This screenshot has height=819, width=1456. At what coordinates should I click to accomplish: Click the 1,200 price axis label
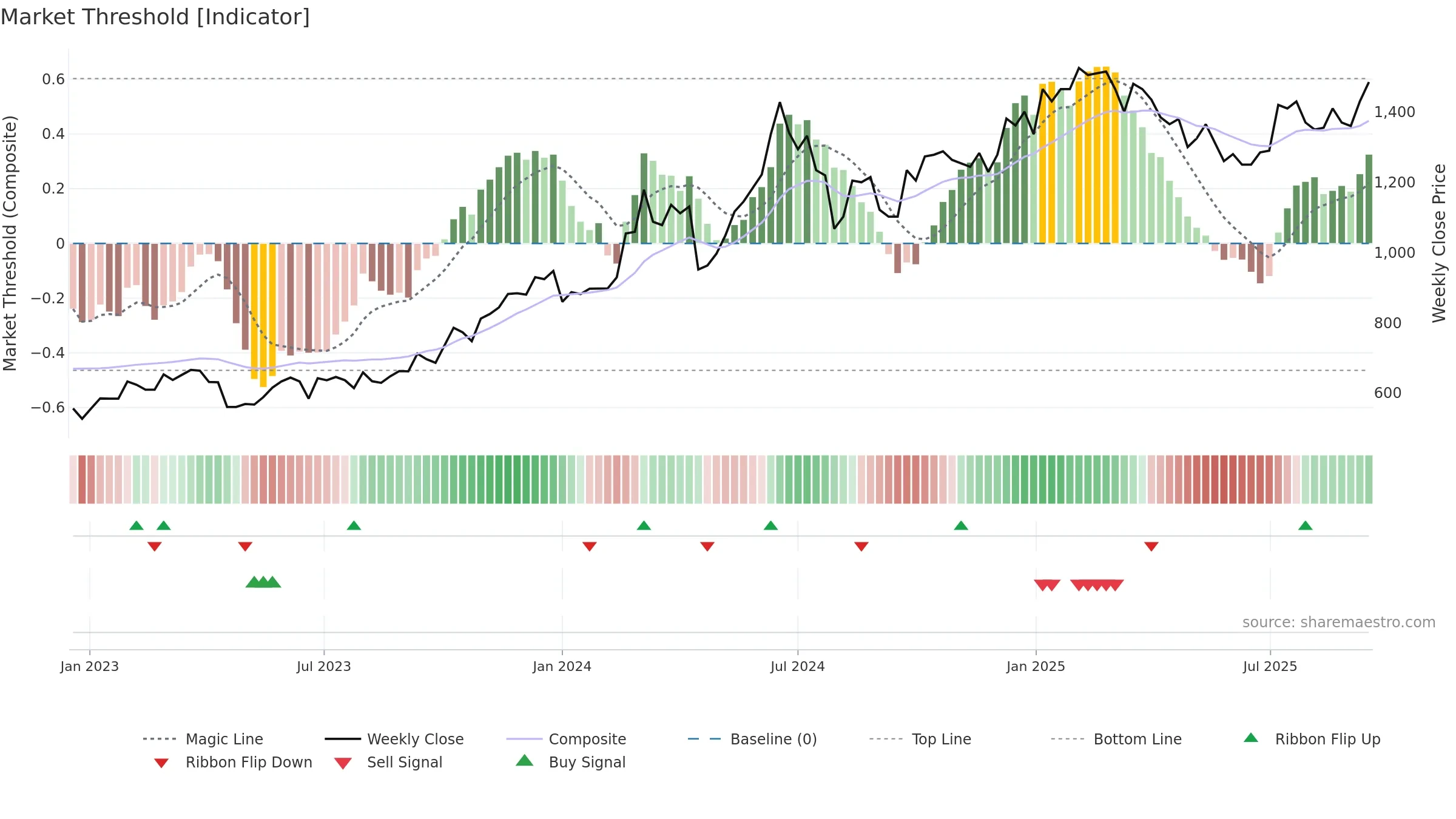tap(1395, 183)
